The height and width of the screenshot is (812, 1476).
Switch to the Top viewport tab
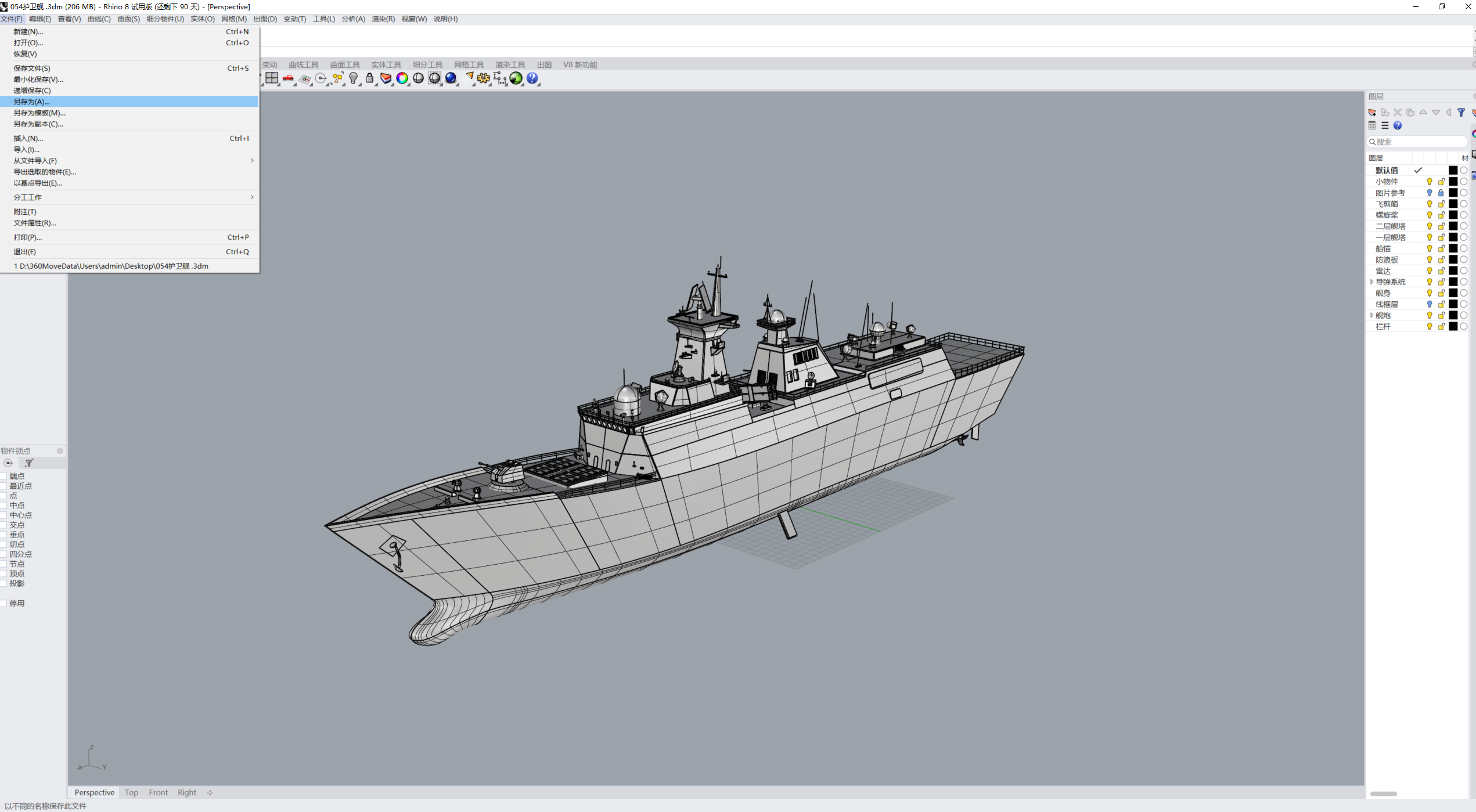pos(131,792)
